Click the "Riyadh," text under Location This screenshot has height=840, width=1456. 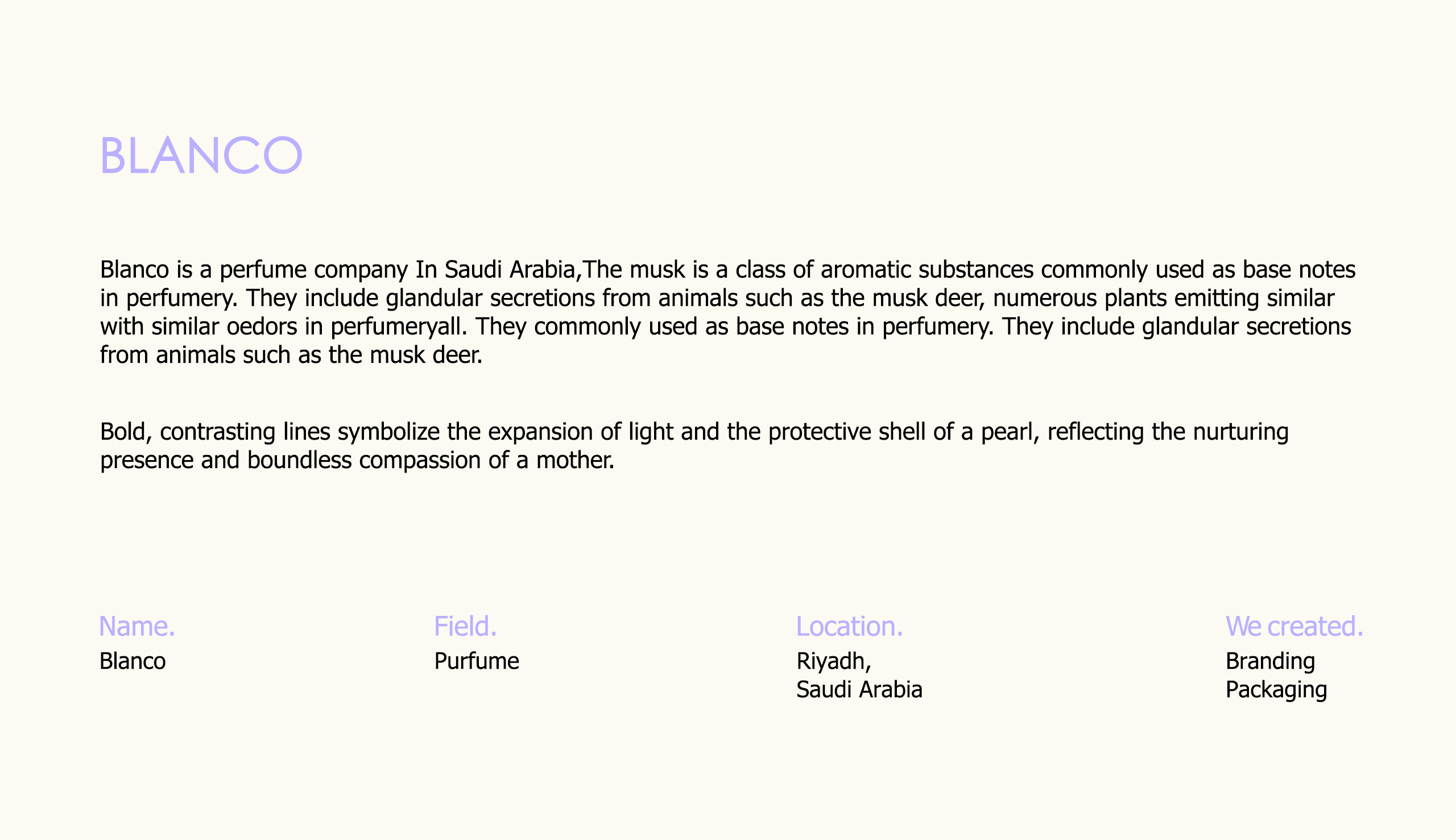click(x=834, y=661)
